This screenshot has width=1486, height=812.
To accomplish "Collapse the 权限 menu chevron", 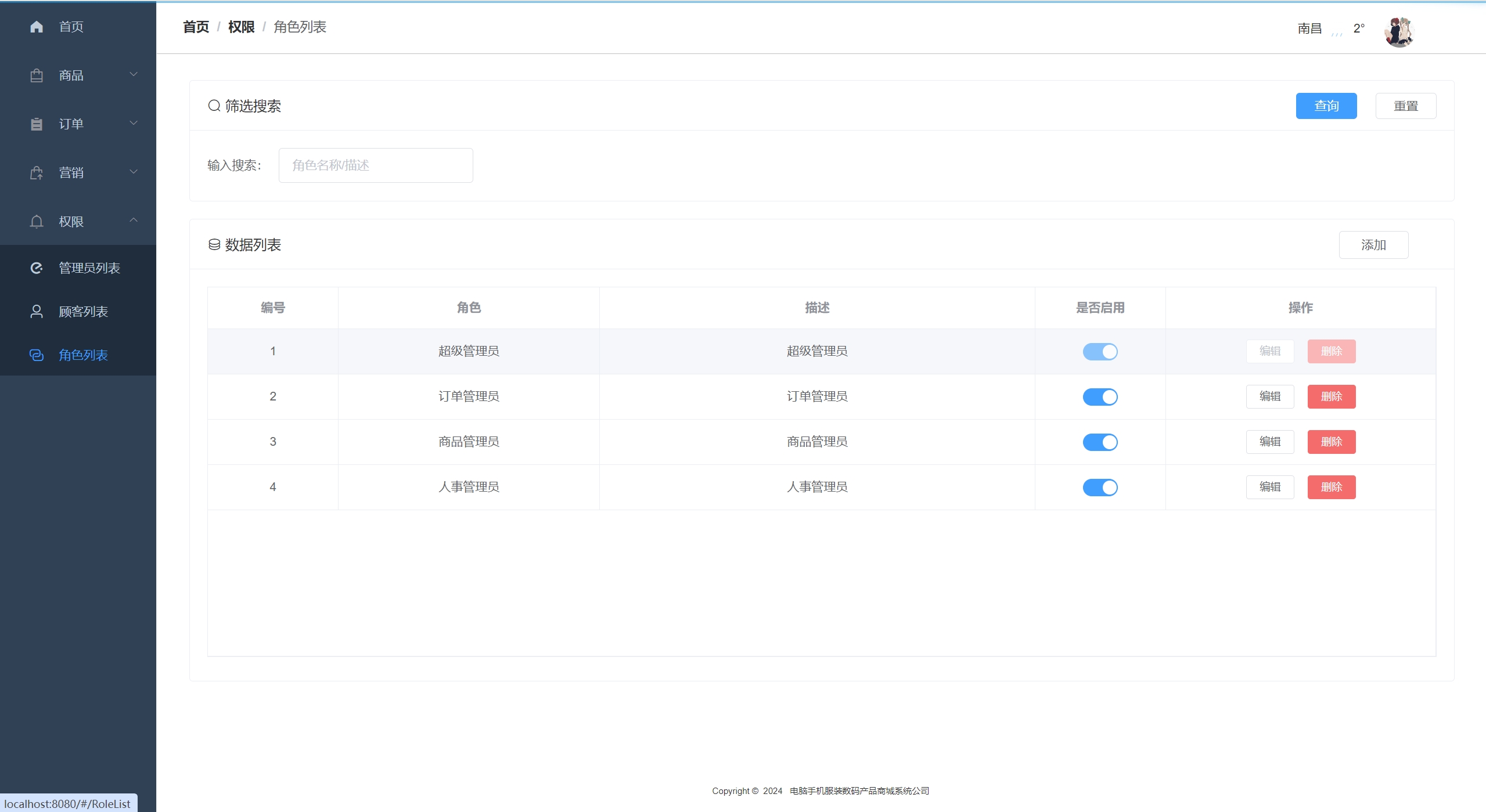I will [134, 220].
